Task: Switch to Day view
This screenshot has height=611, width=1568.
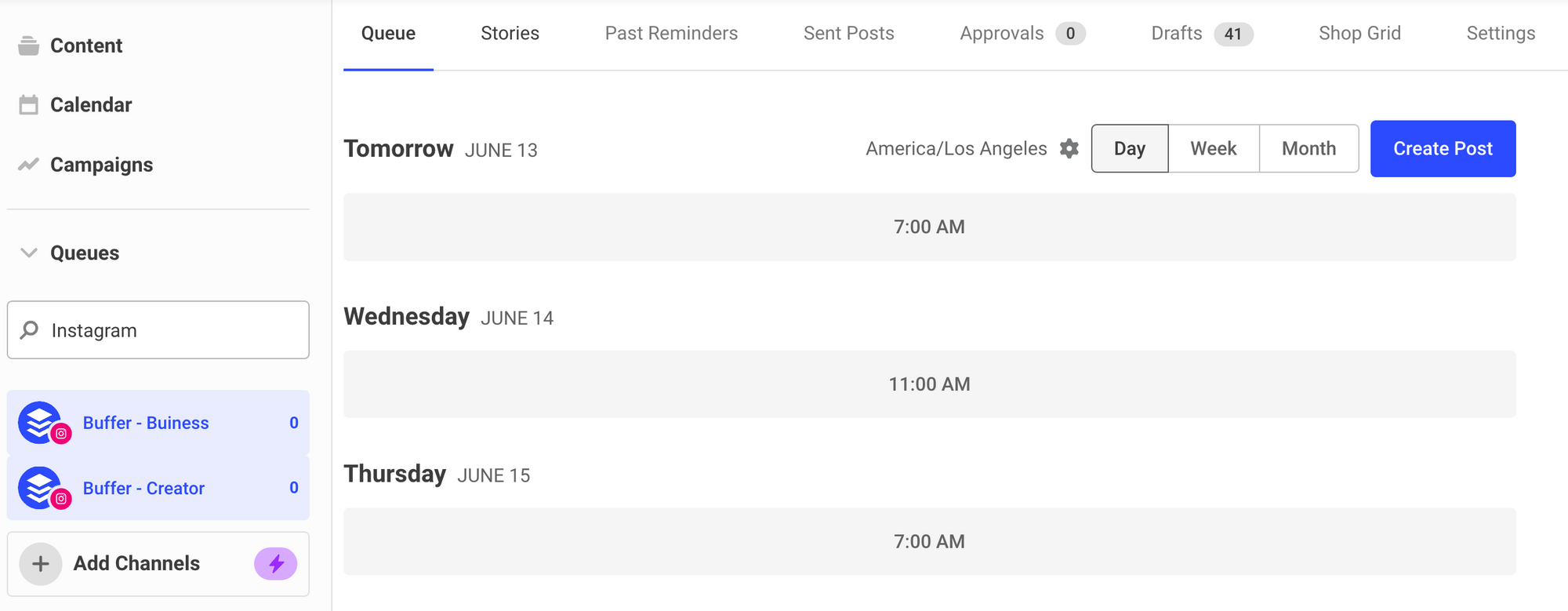Action: click(1129, 148)
